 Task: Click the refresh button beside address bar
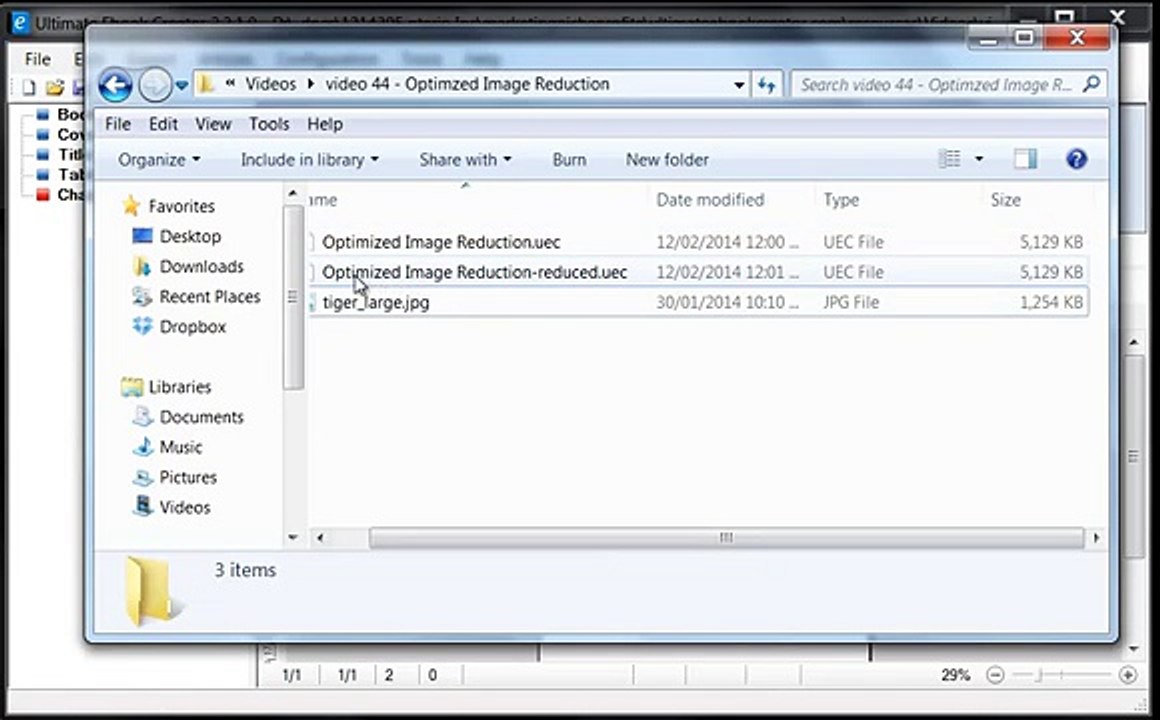point(766,85)
